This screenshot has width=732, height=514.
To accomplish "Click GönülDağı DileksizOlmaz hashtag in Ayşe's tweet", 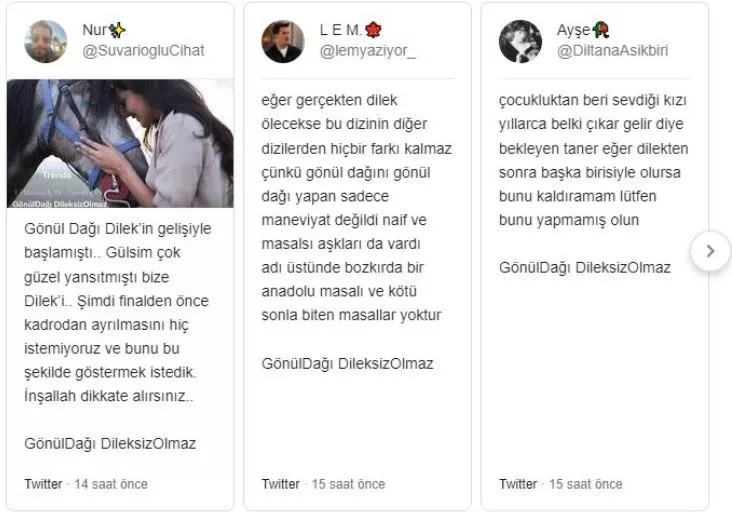I will (x=585, y=268).
